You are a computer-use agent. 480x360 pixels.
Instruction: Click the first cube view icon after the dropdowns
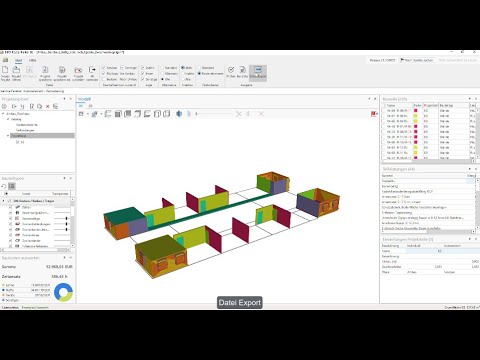coord(108,114)
